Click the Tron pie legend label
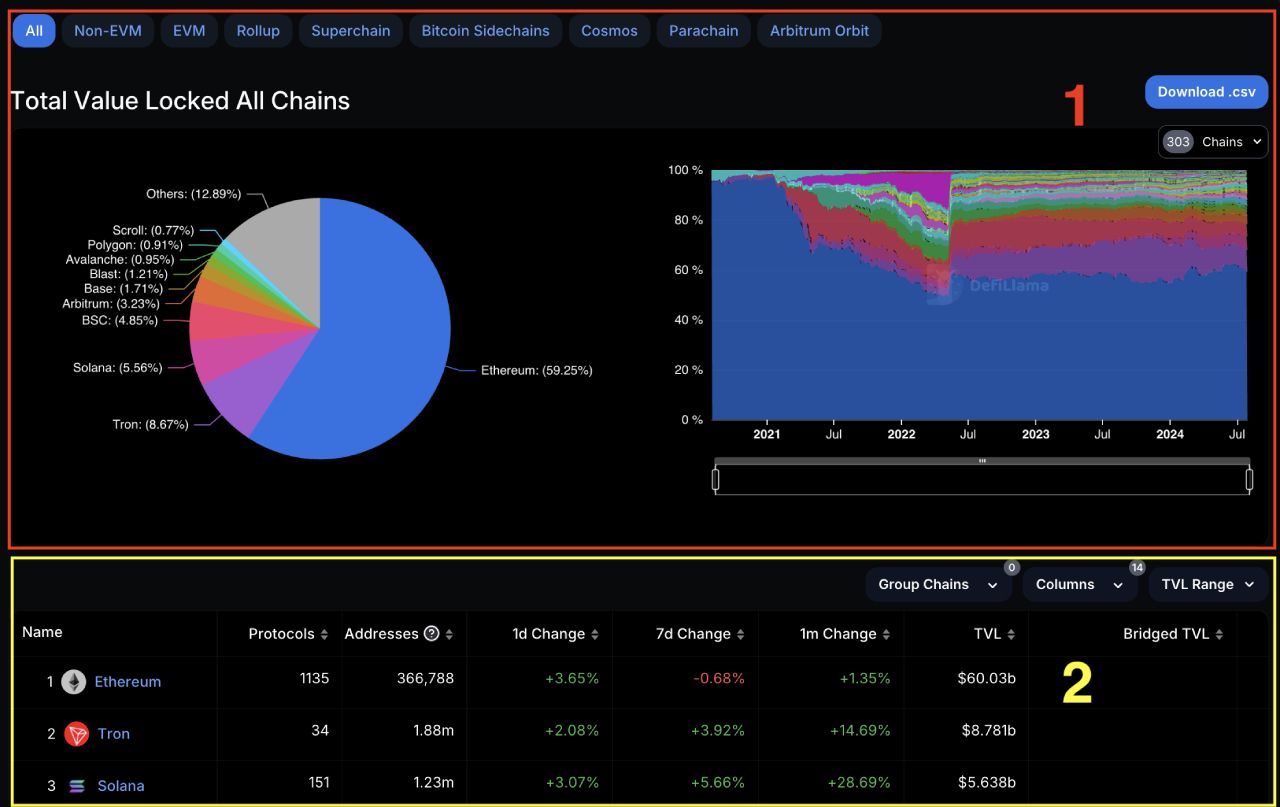Image resolution: width=1280 pixels, height=807 pixels. pos(151,425)
